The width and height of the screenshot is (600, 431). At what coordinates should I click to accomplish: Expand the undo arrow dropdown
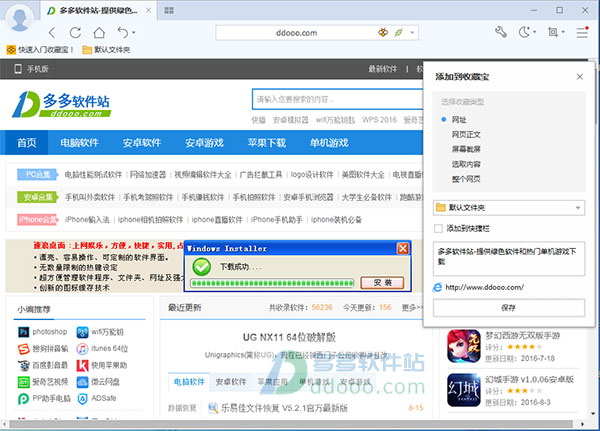(x=134, y=33)
